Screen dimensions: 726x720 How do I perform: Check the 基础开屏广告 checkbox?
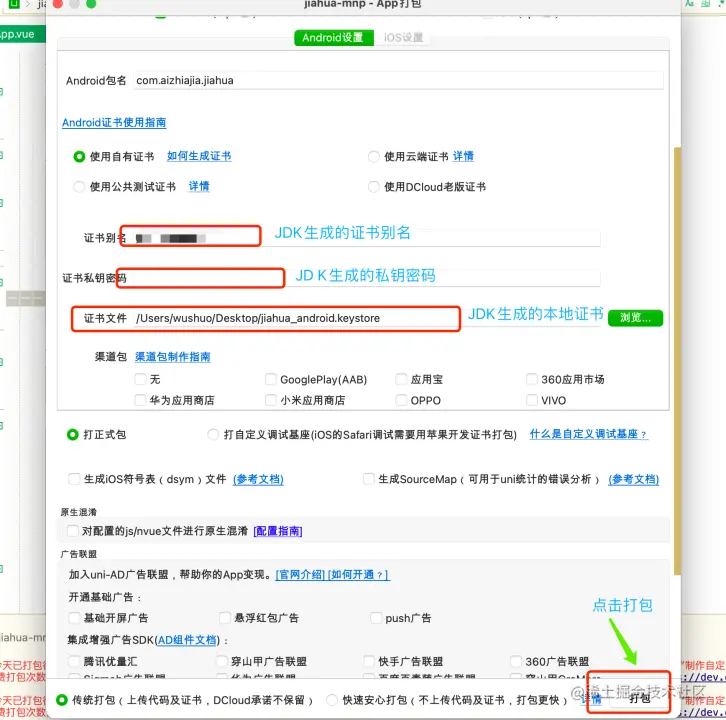pos(74,618)
